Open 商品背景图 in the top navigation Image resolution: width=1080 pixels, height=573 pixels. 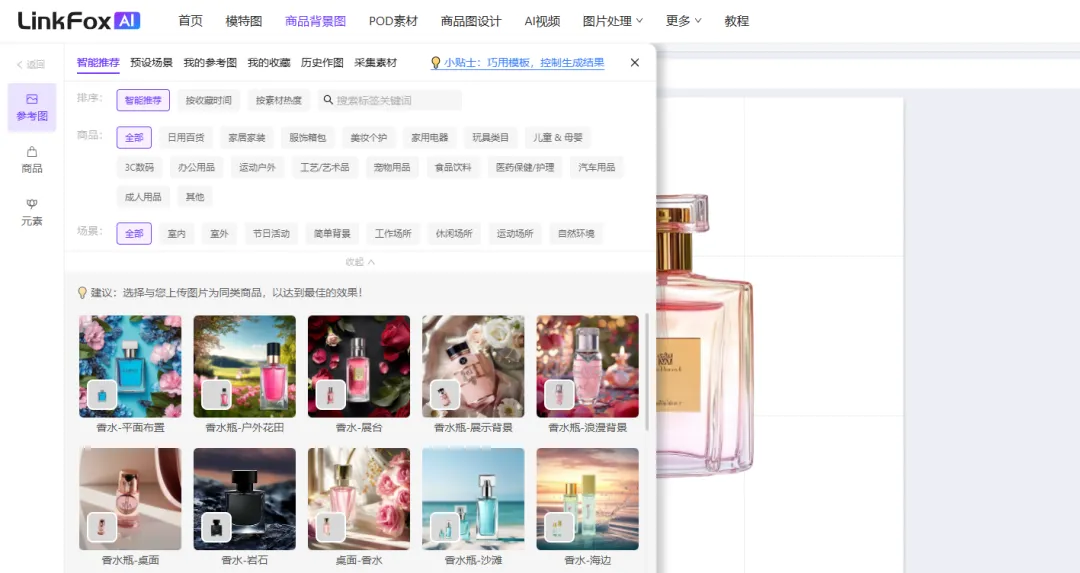315,21
